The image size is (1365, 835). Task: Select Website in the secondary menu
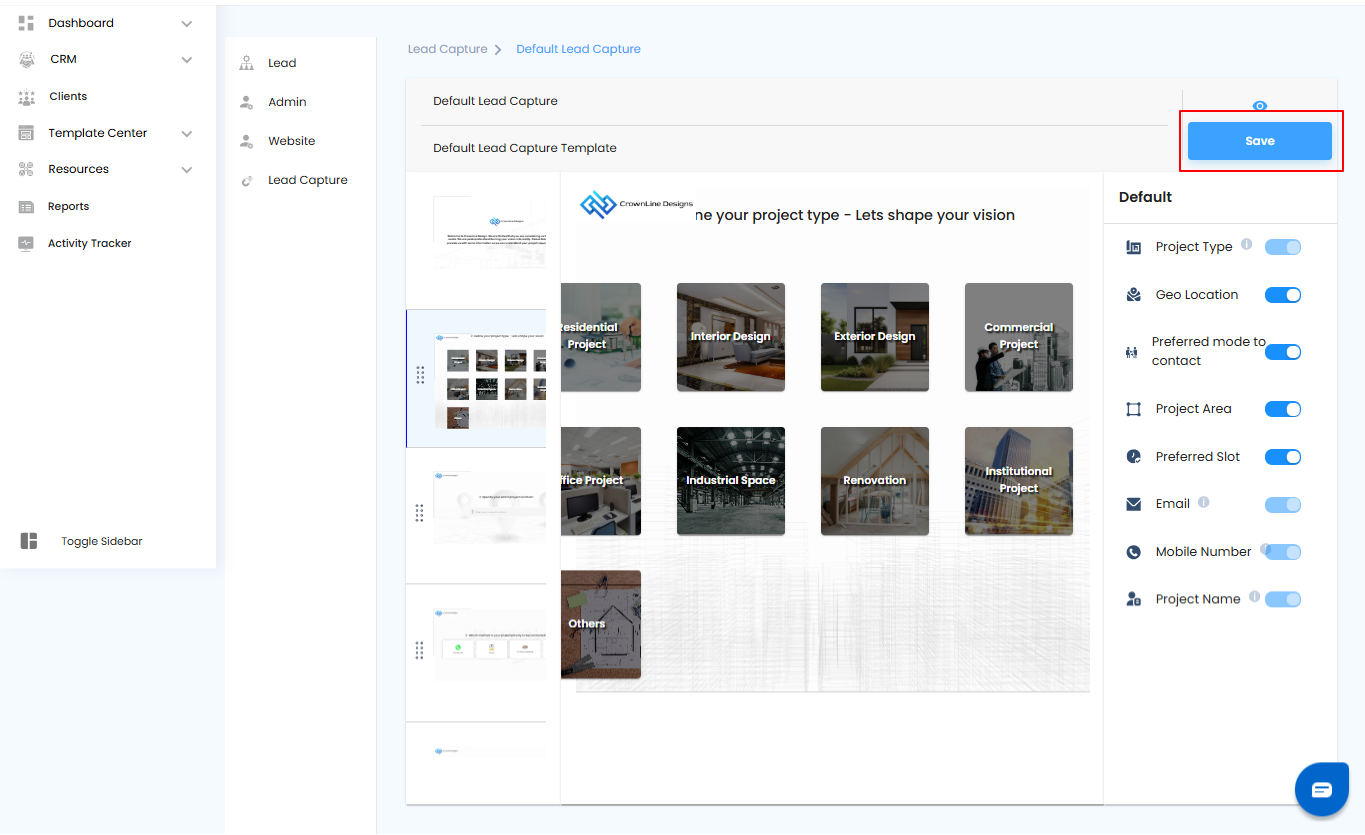291,141
